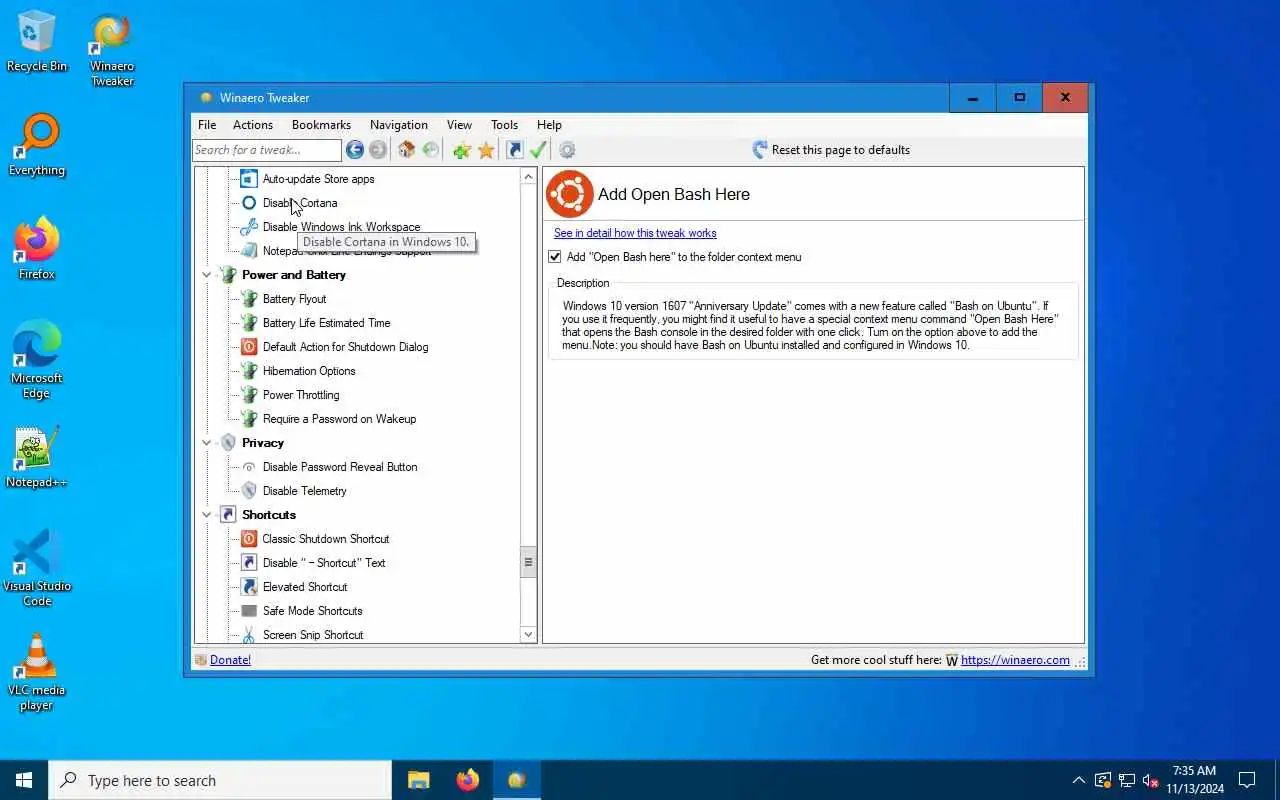
Task: Click the Back navigation arrow icon
Action: [355, 150]
